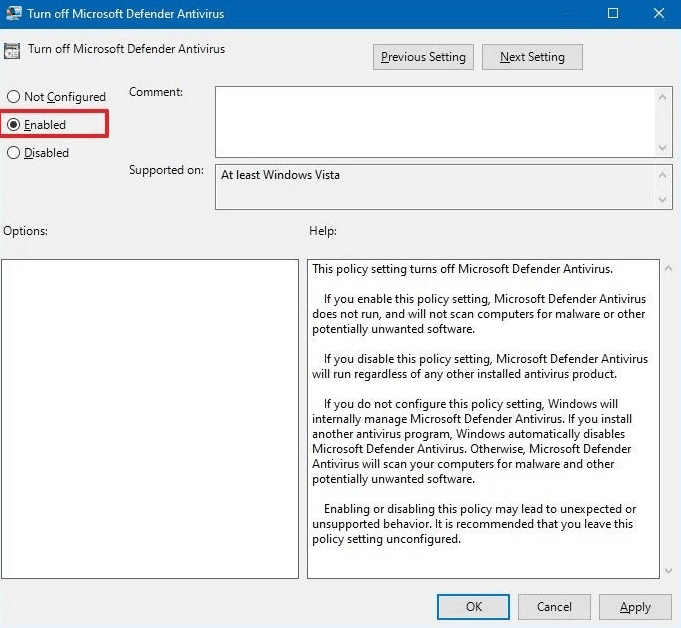Viewport: 681px width, 628px height.
Task: Close the Turn off Microsoft Defender Antivirus dialog
Action: tap(658, 13)
